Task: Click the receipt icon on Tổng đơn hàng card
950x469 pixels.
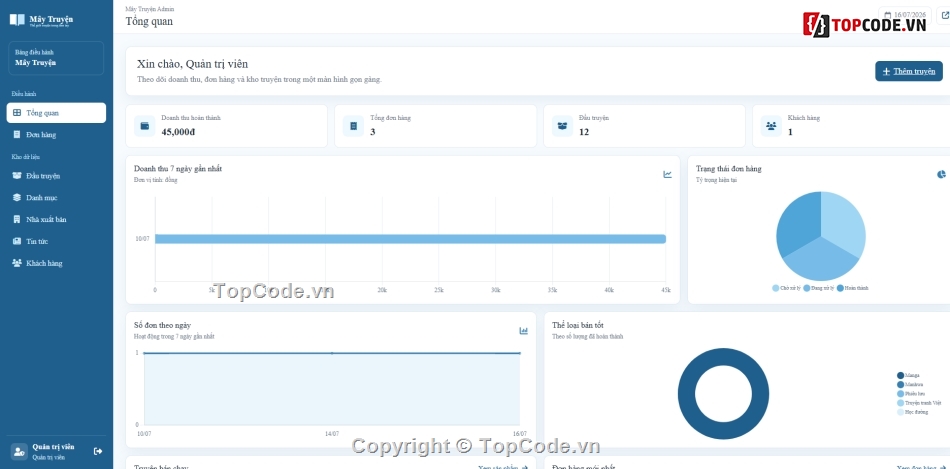Action: point(353,125)
